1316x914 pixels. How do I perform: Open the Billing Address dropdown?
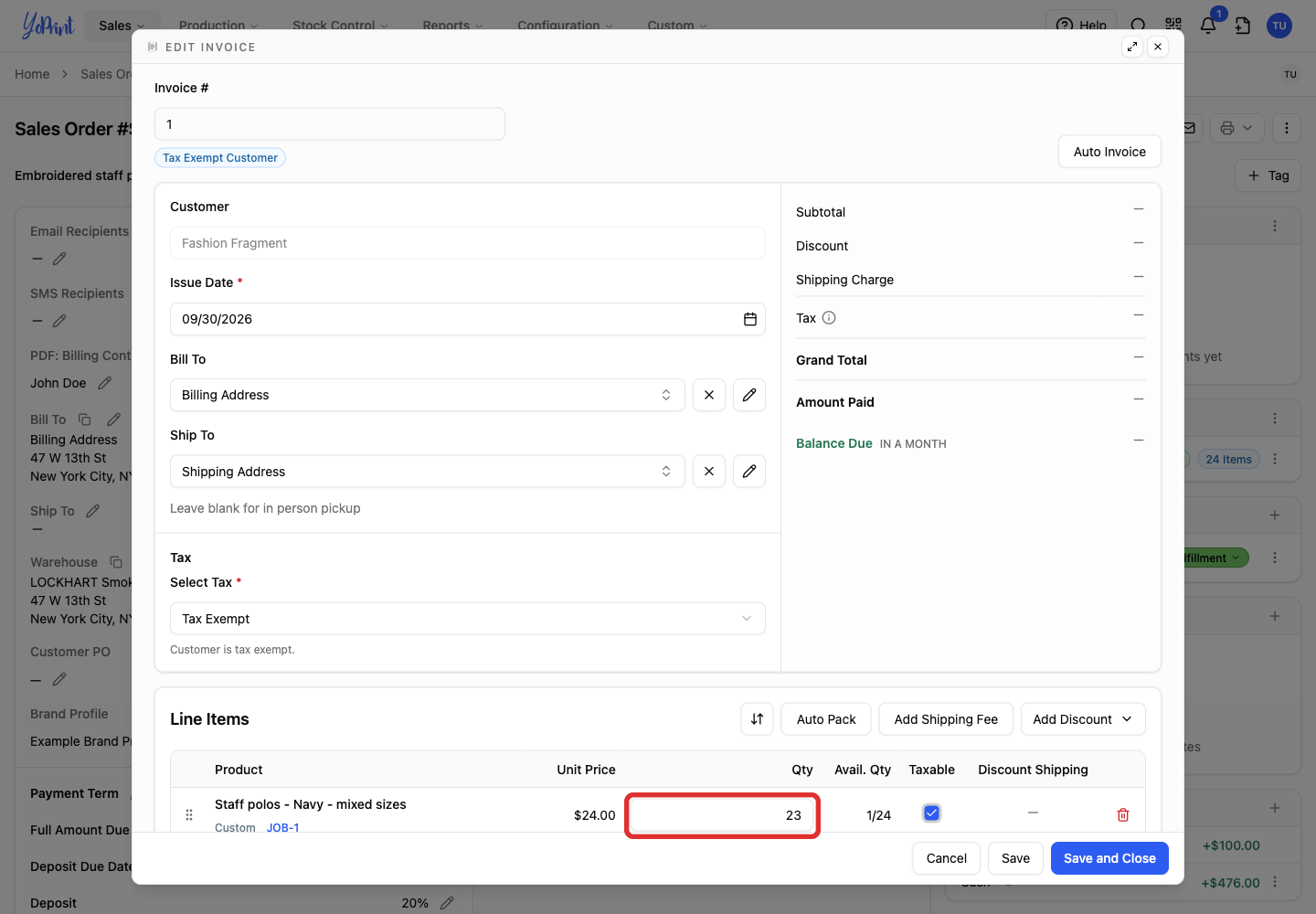click(428, 395)
